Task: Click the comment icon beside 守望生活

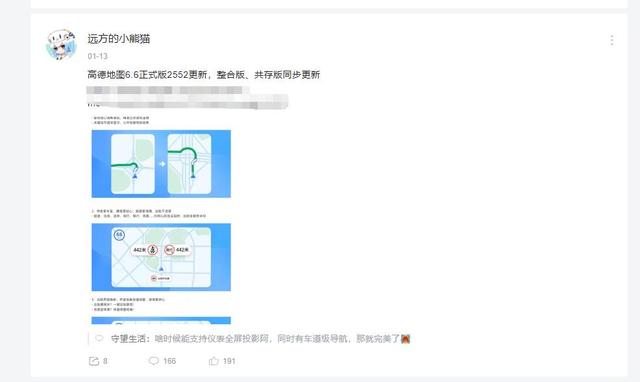Action: point(99,338)
